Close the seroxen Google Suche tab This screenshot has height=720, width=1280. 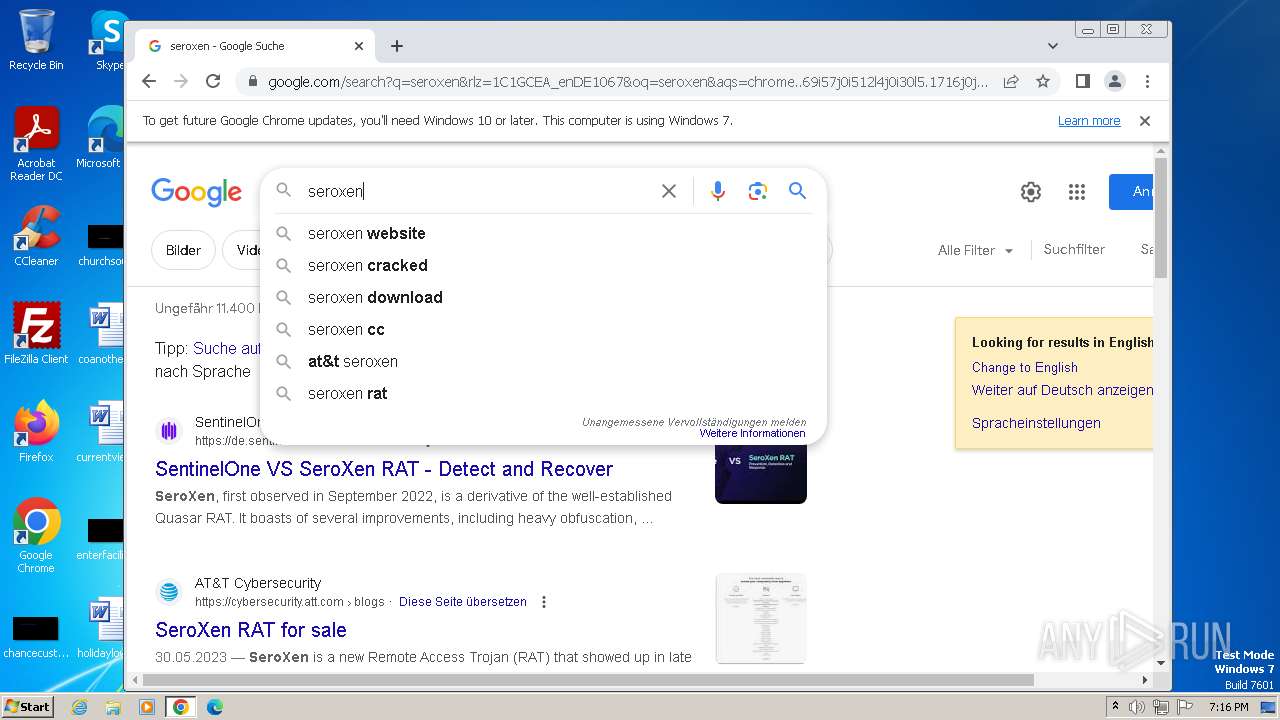pos(359,46)
